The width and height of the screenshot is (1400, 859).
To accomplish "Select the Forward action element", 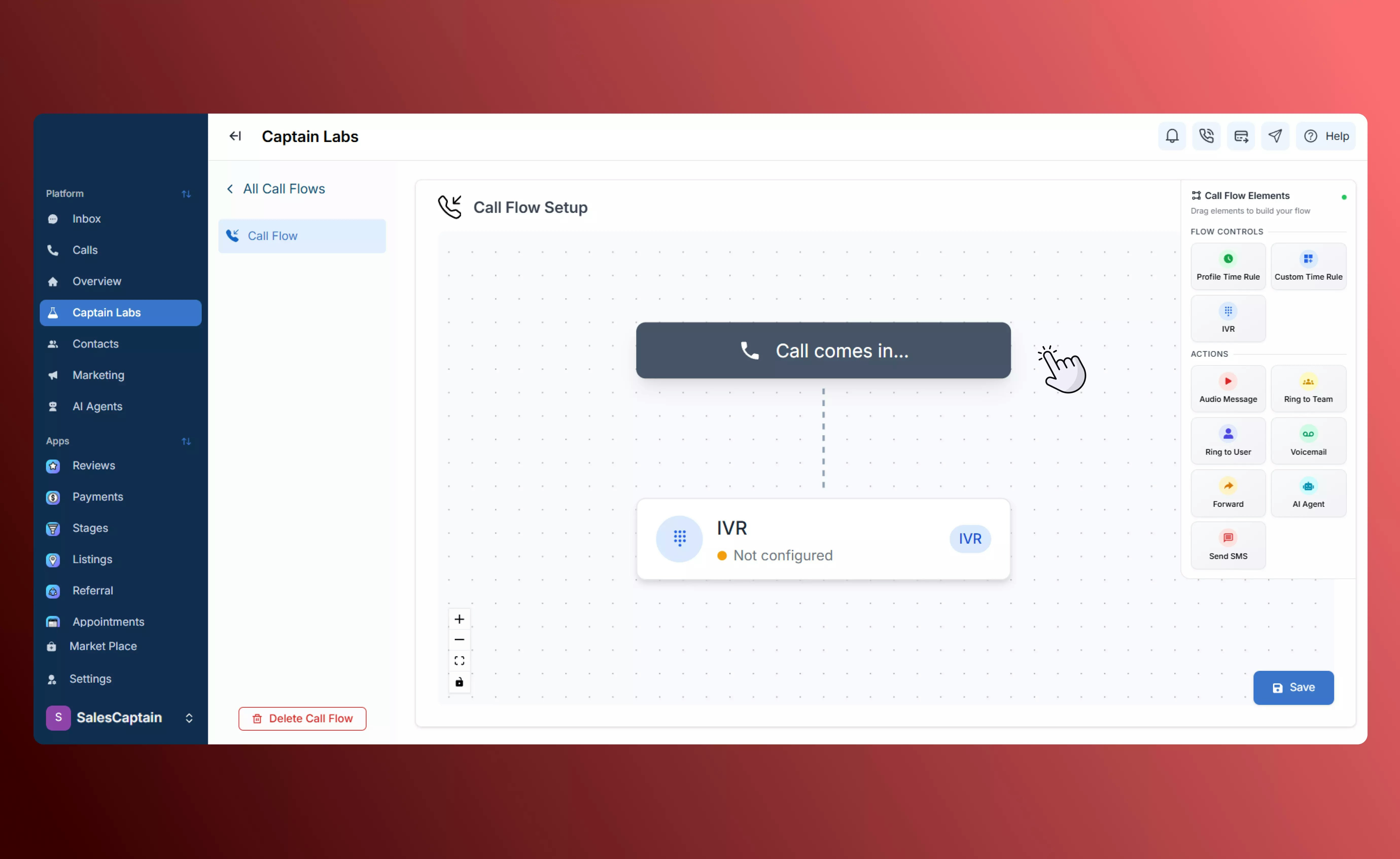I will [x=1228, y=493].
